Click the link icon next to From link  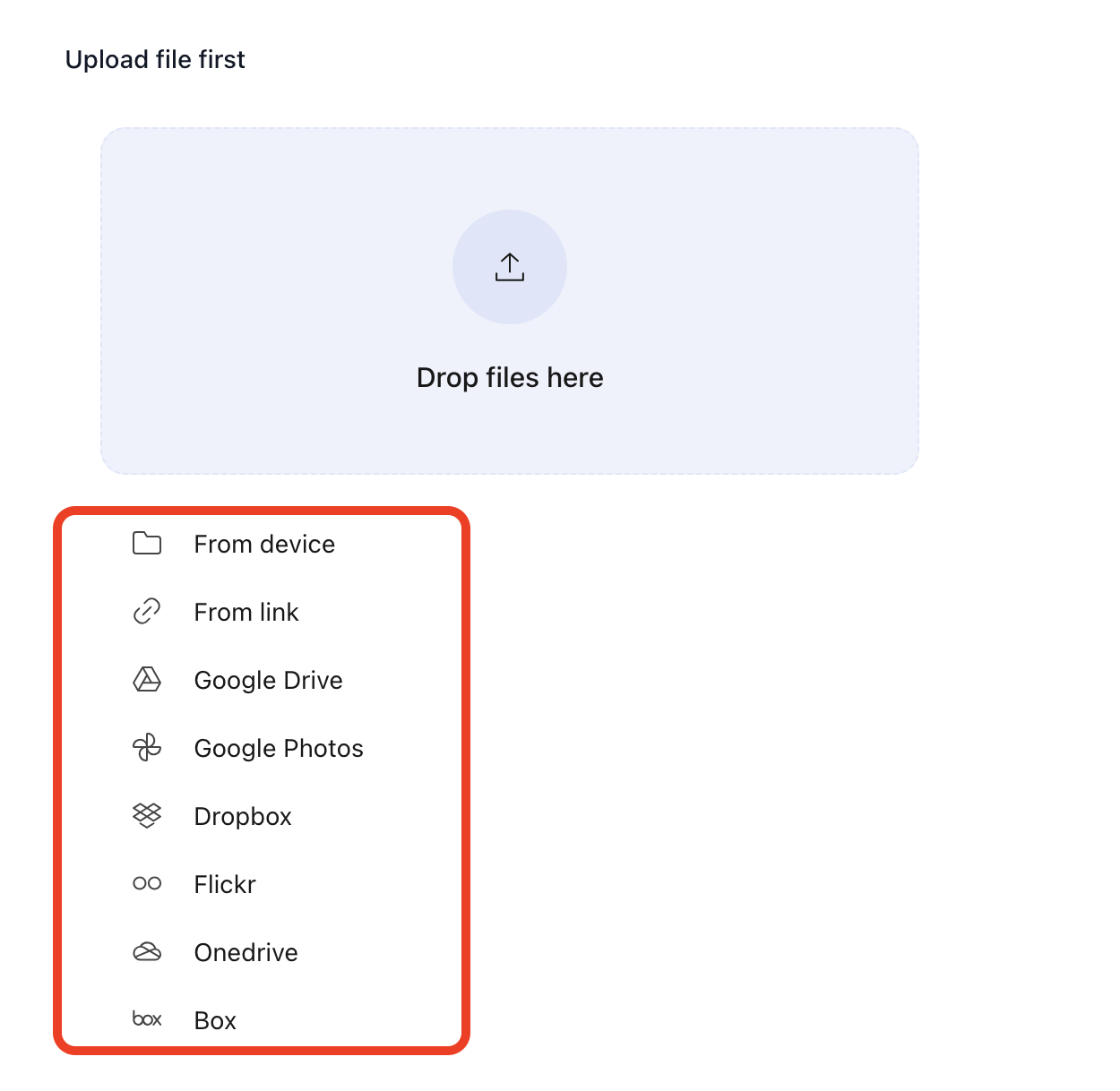click(x=146, y=611)
